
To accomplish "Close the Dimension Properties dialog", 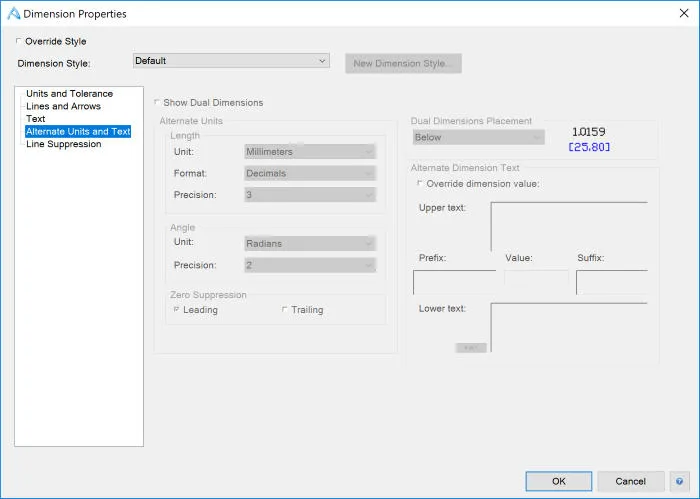I will pos(684,13).
